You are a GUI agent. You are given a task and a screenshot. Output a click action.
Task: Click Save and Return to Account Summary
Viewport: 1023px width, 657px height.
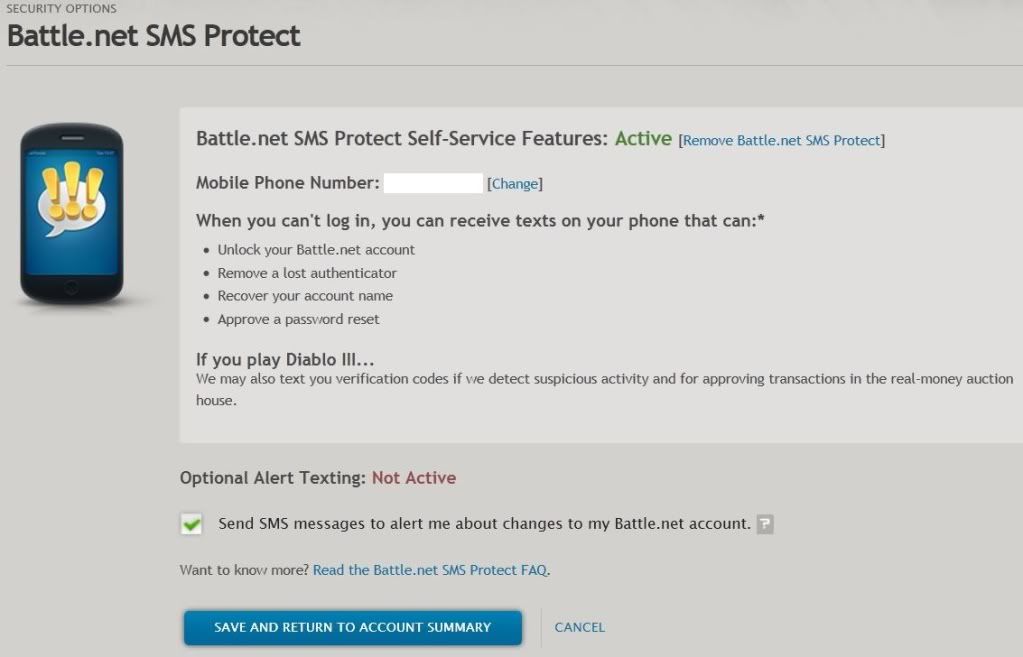(x=352, y=628)
